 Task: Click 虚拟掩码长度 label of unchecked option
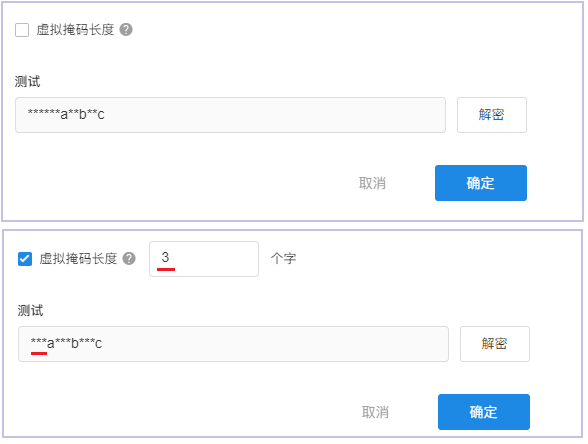pyautogui.click(x=75, y=30)
